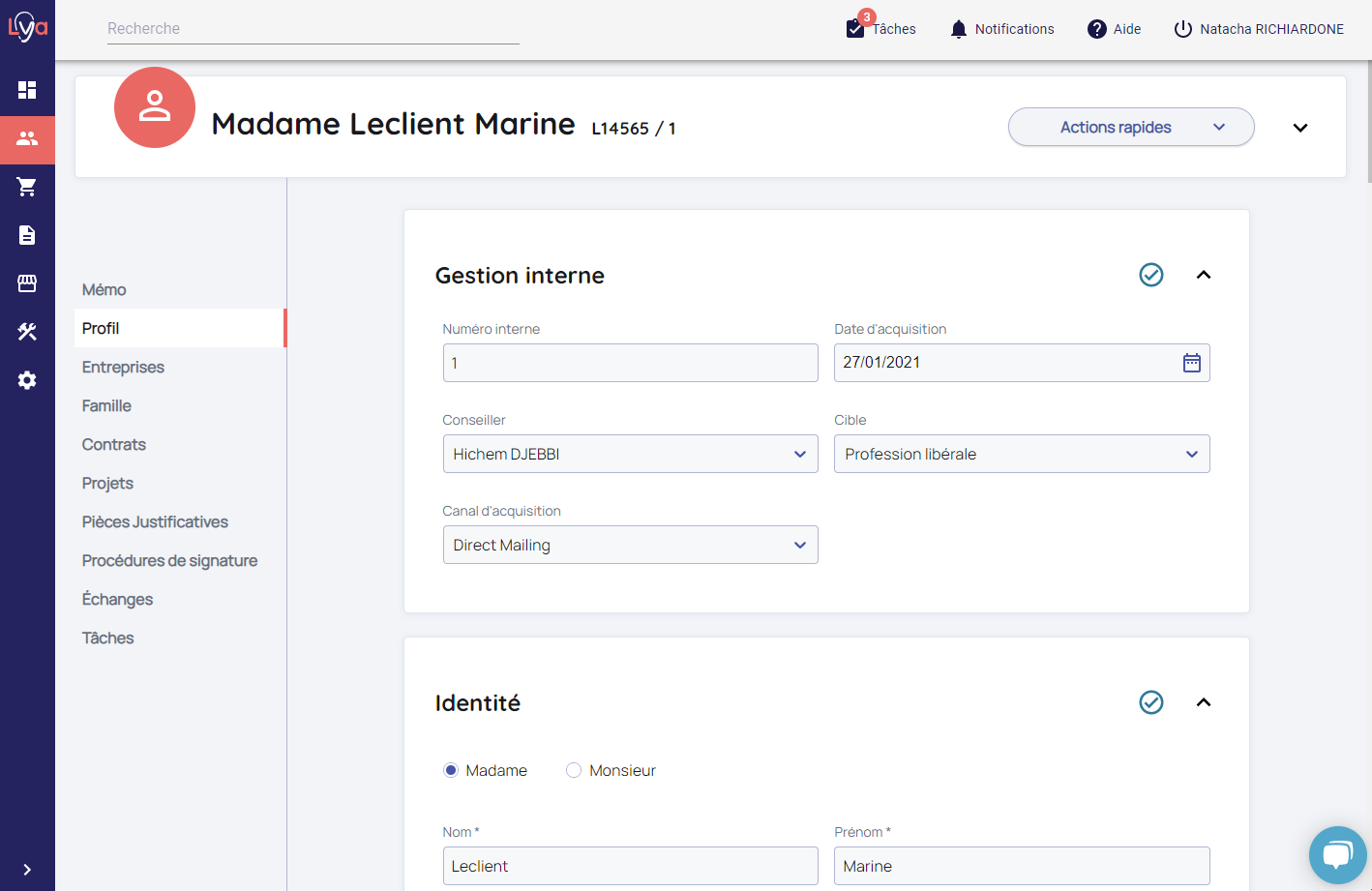Click the Lya logo in sidebar
The height and width of the screenshot is (891, 1372).
[x=27, y=27]
